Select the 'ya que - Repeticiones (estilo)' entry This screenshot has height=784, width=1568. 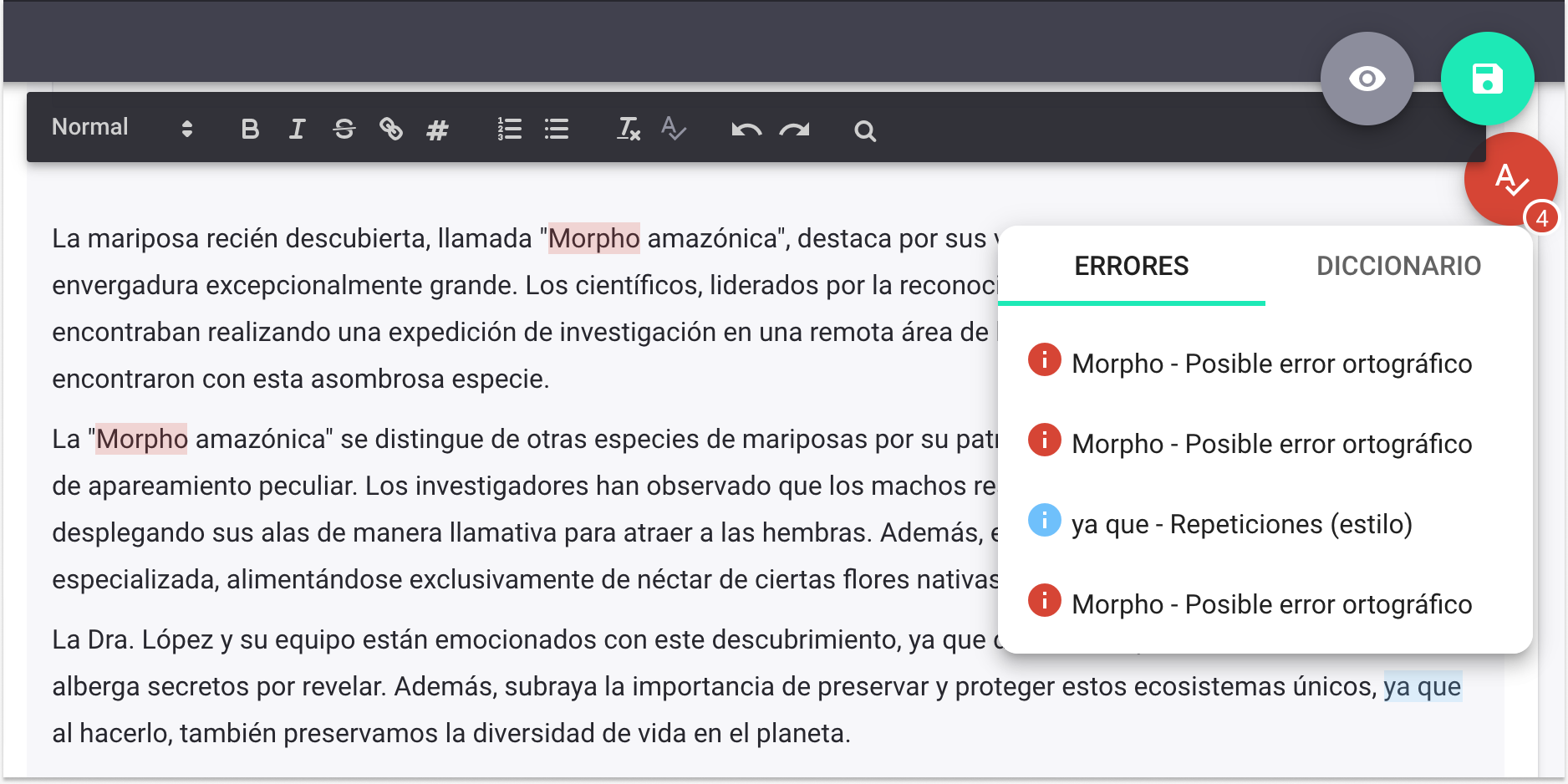point(1265,523)
